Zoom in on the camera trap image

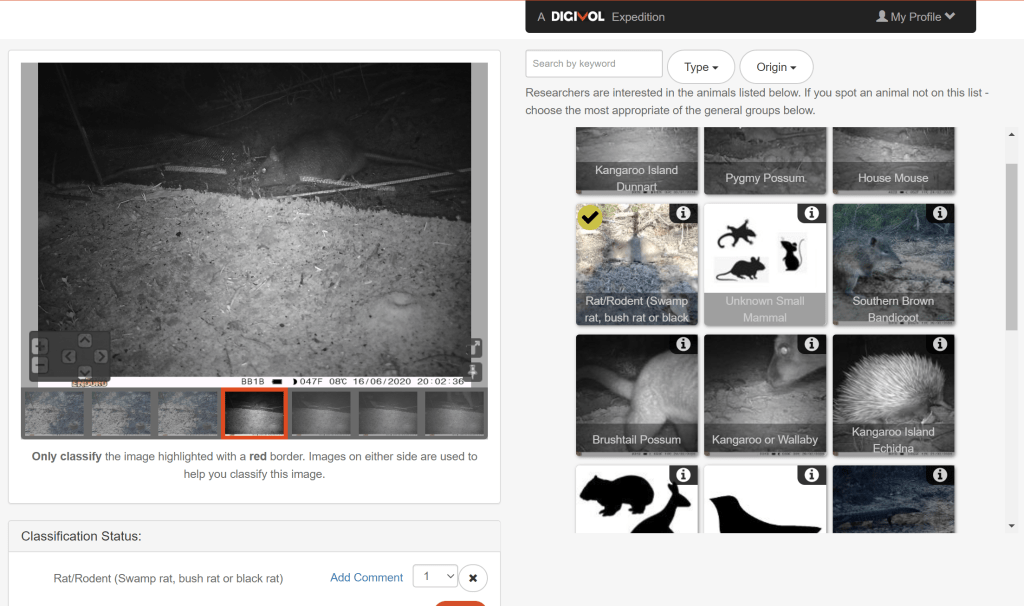(40, 346)
